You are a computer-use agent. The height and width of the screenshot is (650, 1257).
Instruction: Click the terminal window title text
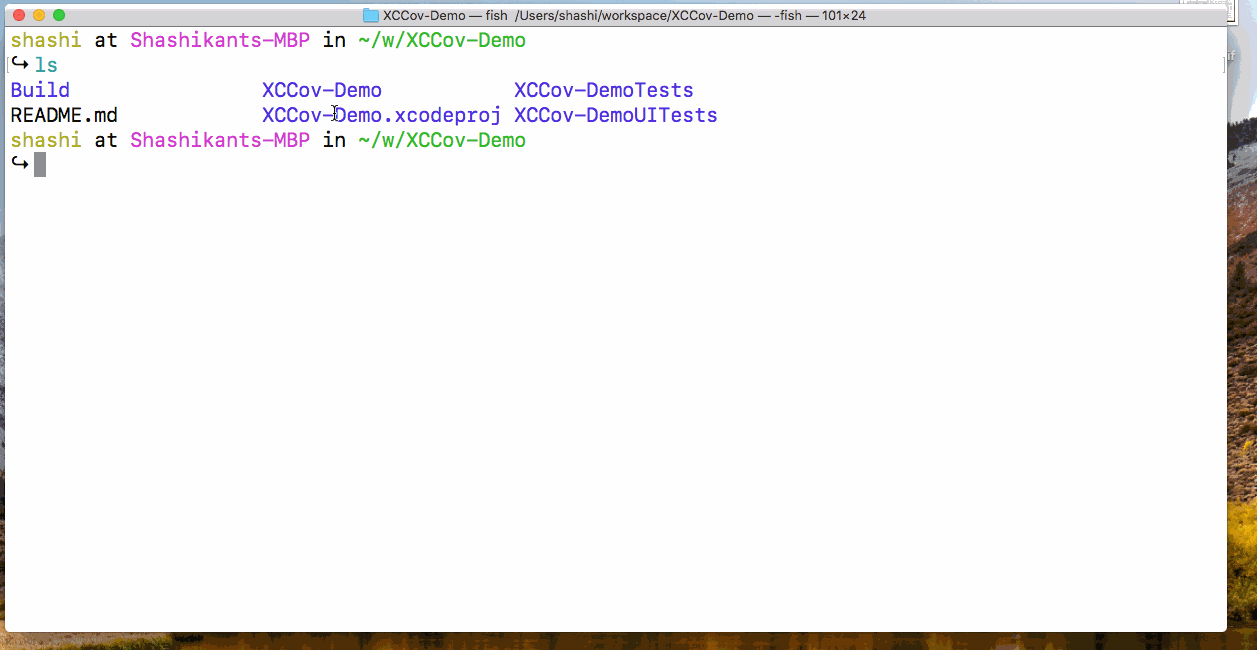(624, 15)
